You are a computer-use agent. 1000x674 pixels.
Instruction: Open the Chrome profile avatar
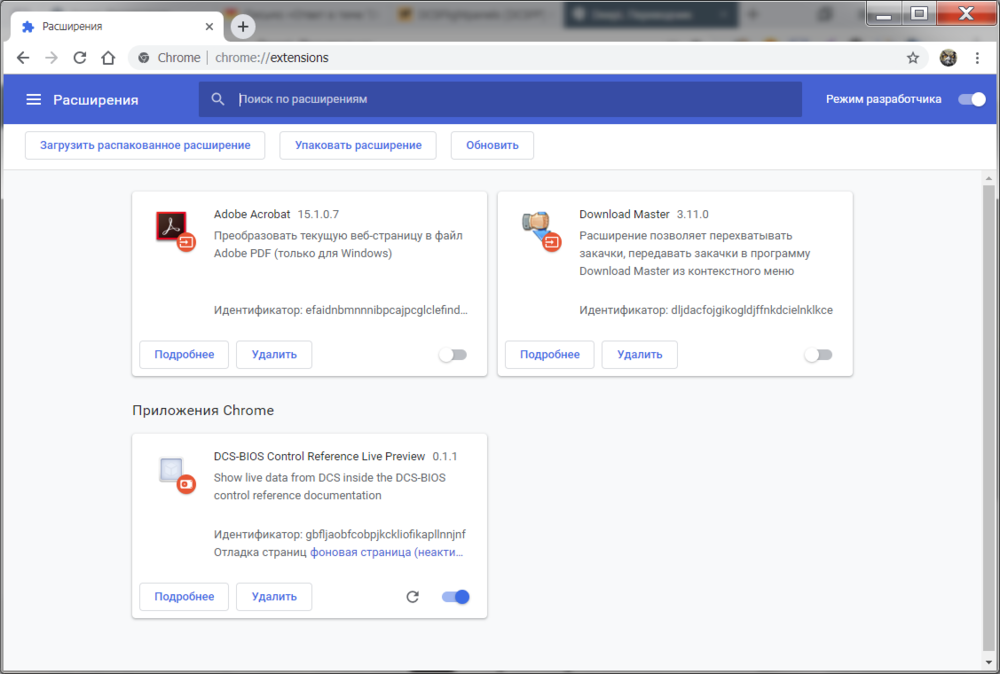[x=948, y=58]
